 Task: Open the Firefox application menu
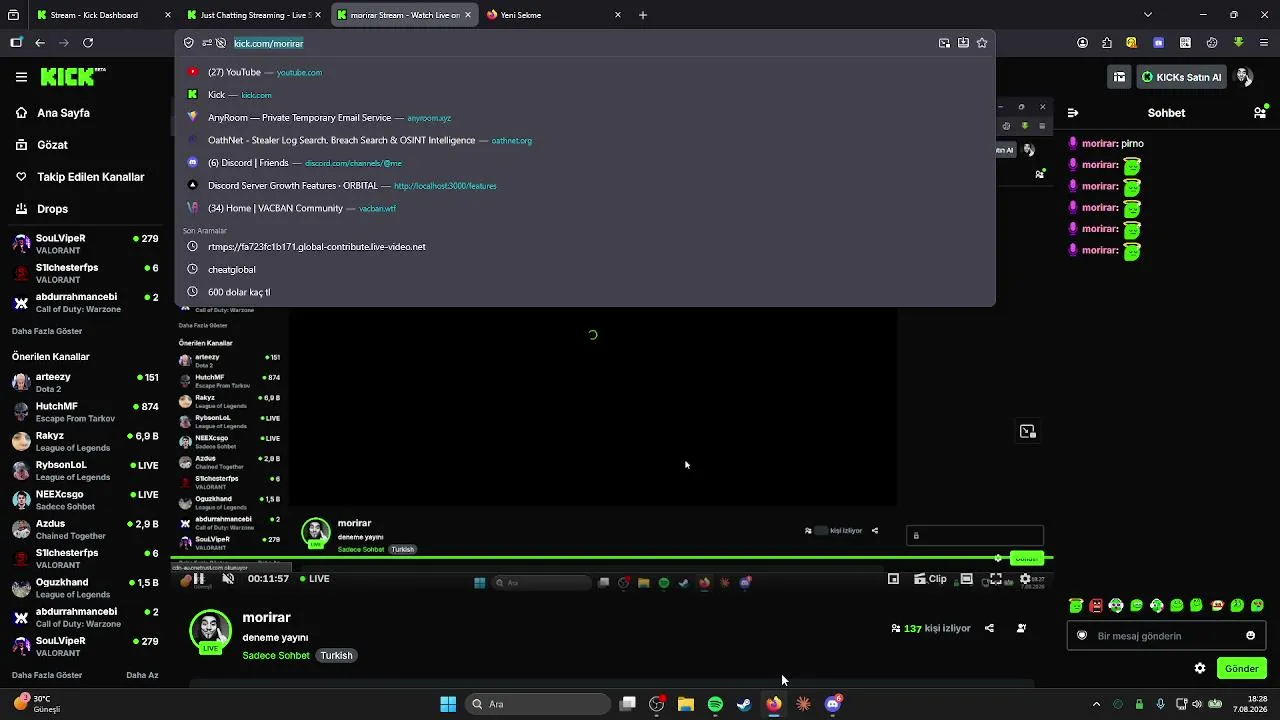pyautogui.click(x=1263, y=43)
